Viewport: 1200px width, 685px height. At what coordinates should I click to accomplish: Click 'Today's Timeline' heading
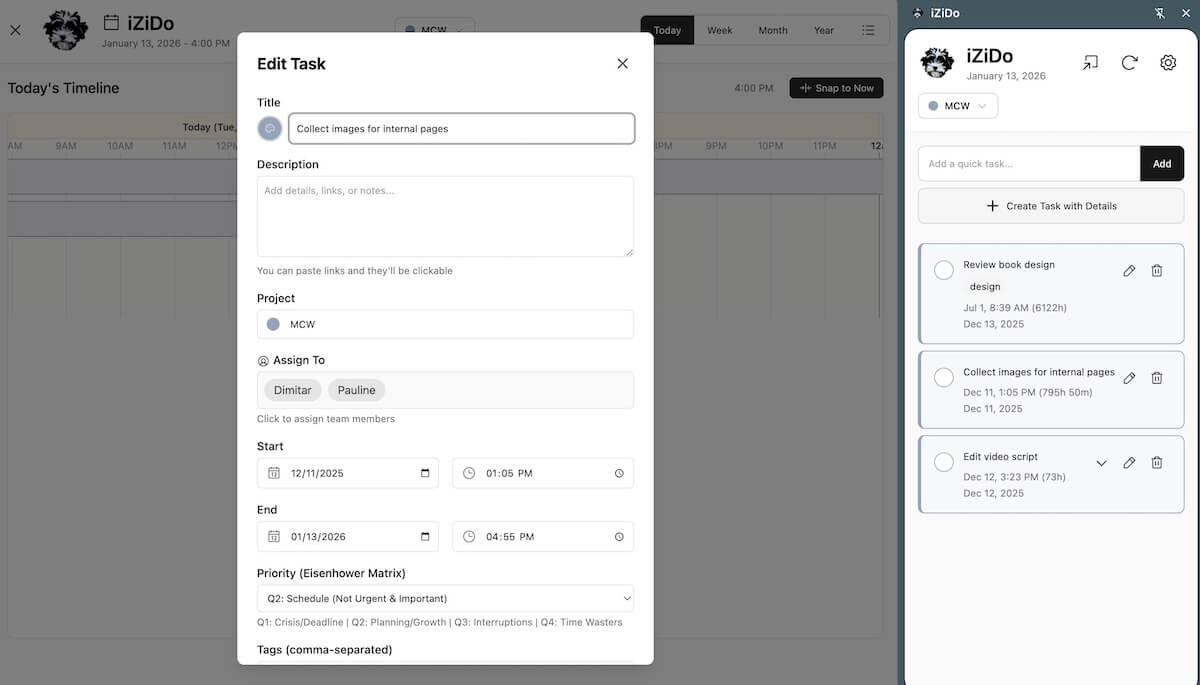[x=63, y=88]
